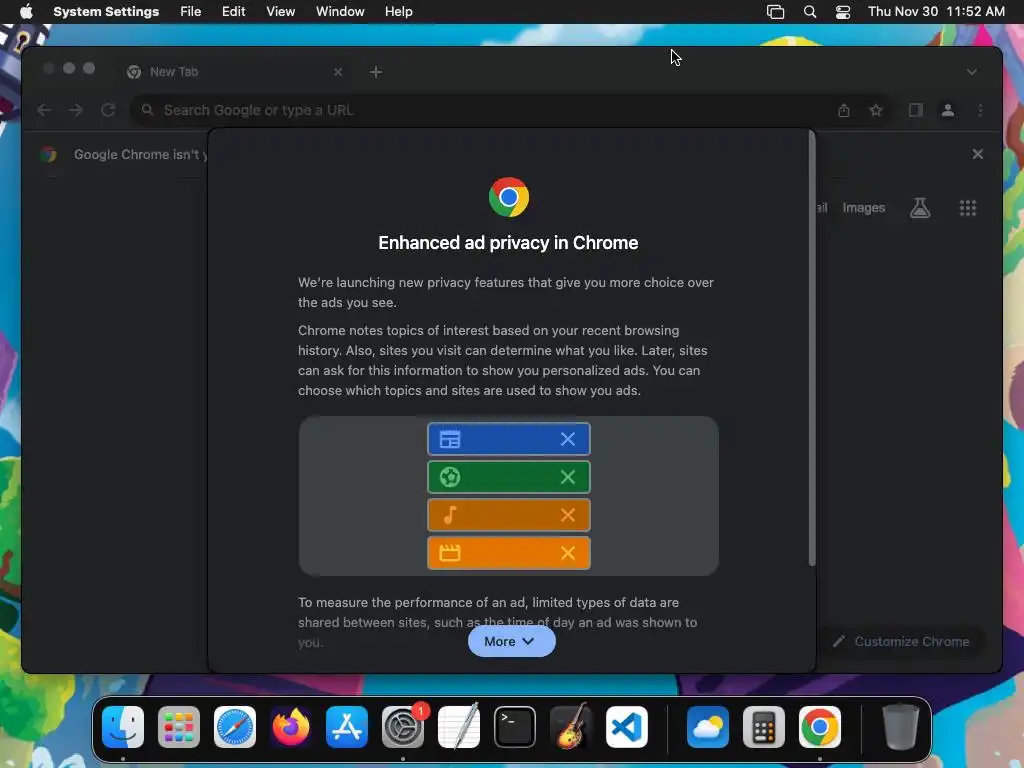Expand the tab search chevron
Viewport: 1024px width, 768px height.
coord(972,72)
